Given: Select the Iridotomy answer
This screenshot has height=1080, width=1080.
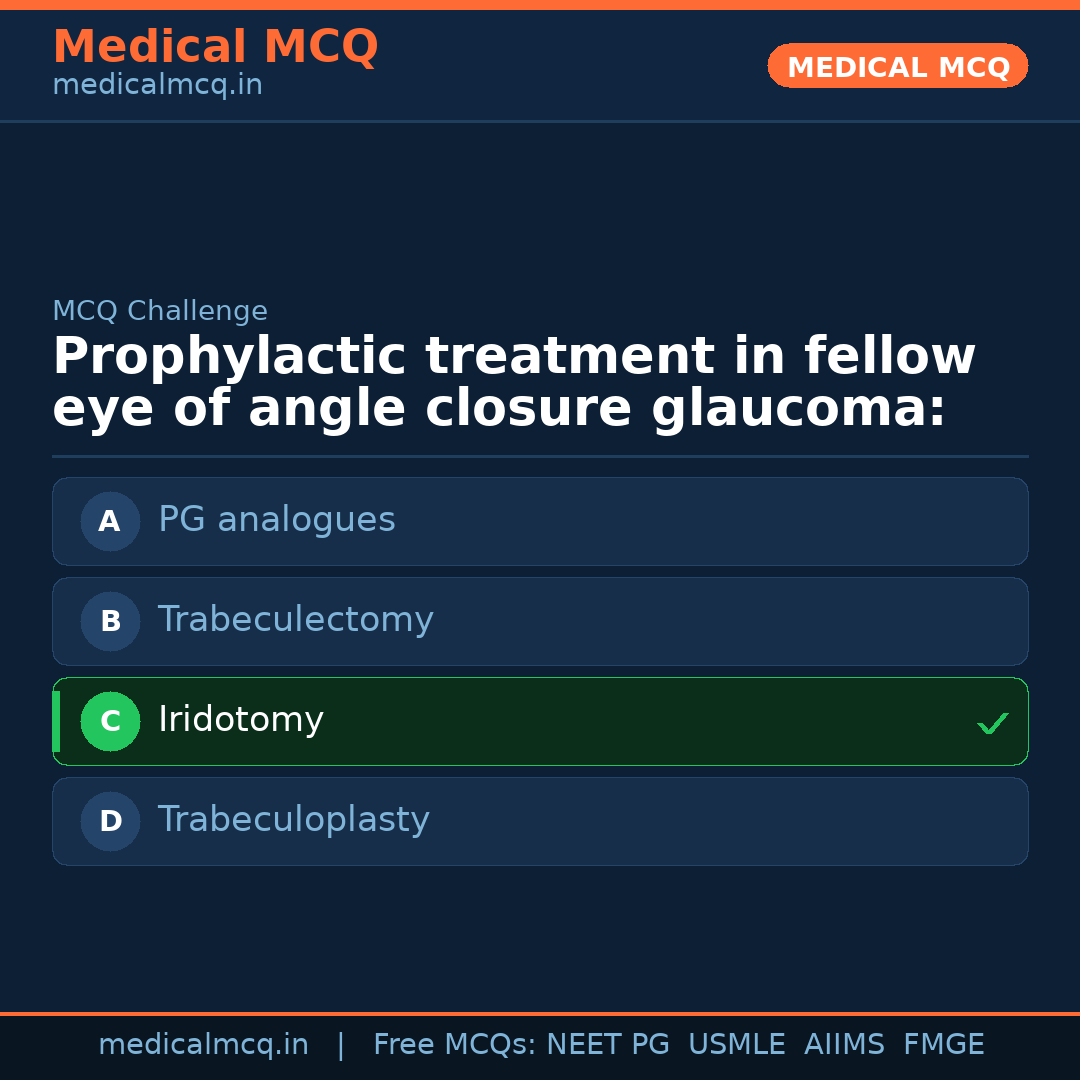Looking at the screenshot, I should tap(241, 720).
